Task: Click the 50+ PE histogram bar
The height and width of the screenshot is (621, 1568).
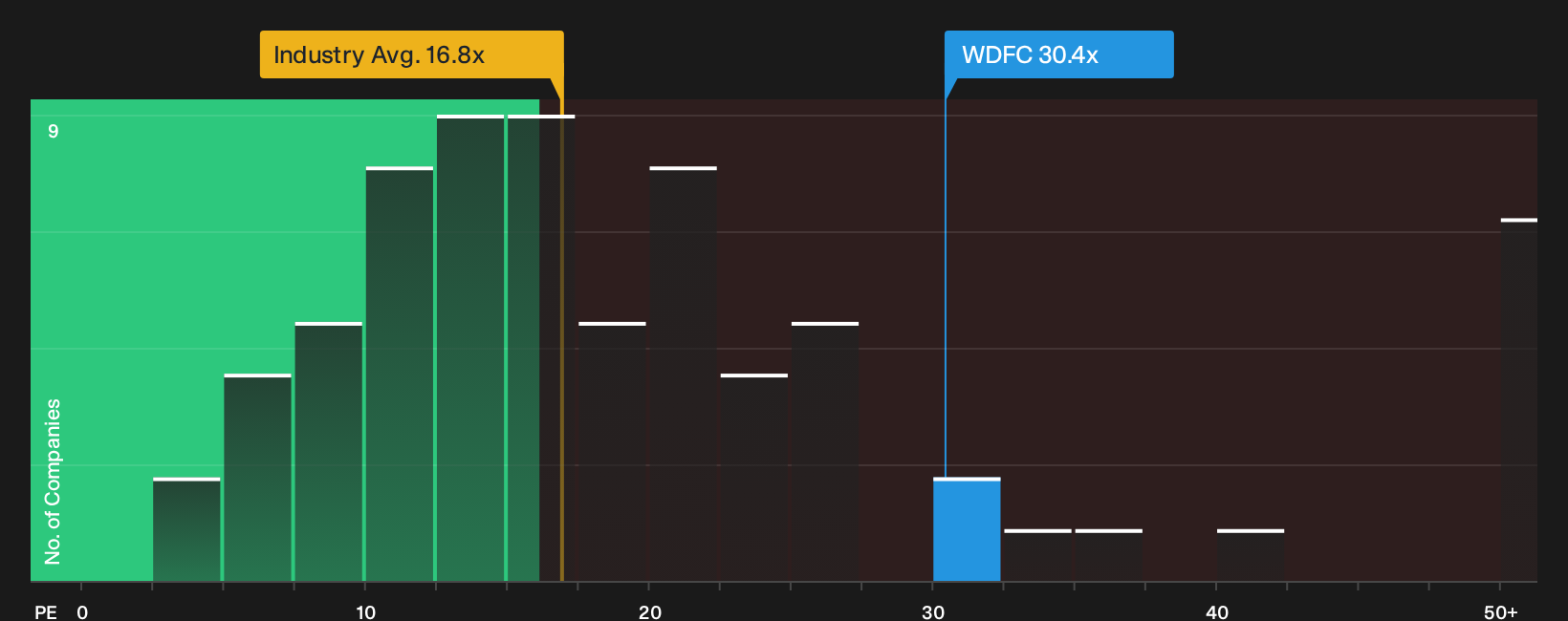Action: pos(1519,400)
